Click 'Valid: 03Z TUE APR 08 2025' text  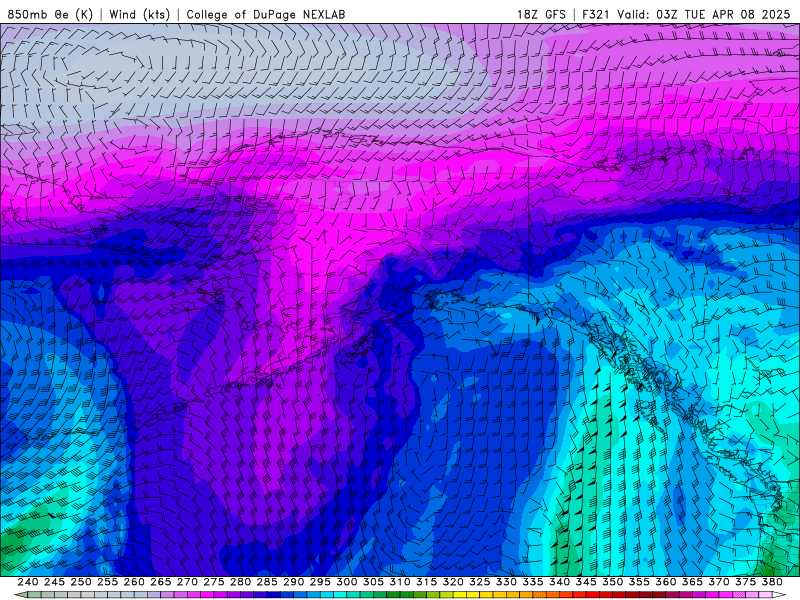pos(704,14)
